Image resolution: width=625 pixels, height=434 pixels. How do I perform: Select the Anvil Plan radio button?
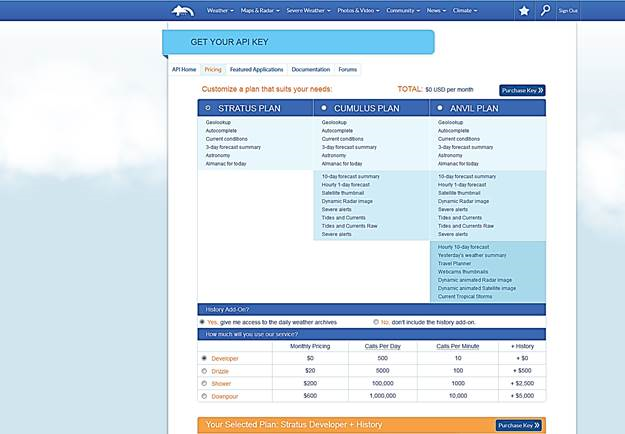(x=440, y=108)
